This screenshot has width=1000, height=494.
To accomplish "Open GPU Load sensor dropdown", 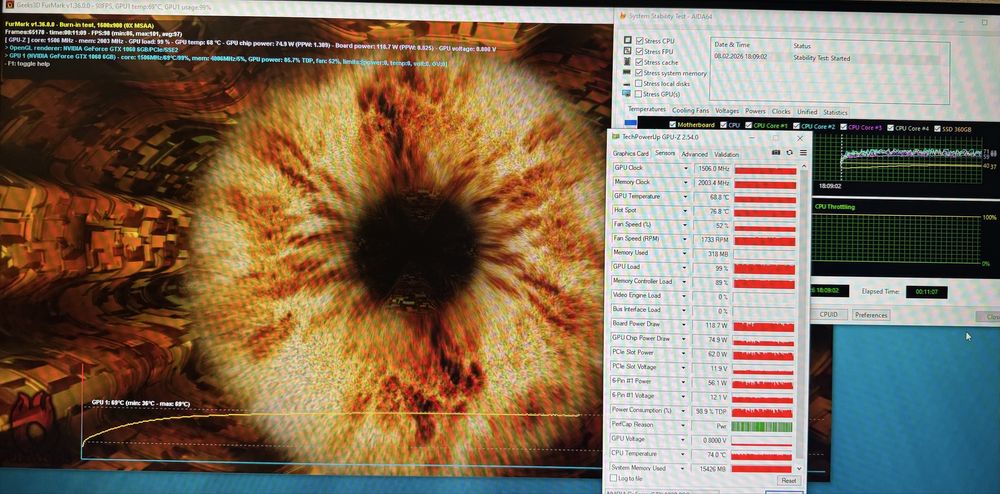I will point(686,267).
